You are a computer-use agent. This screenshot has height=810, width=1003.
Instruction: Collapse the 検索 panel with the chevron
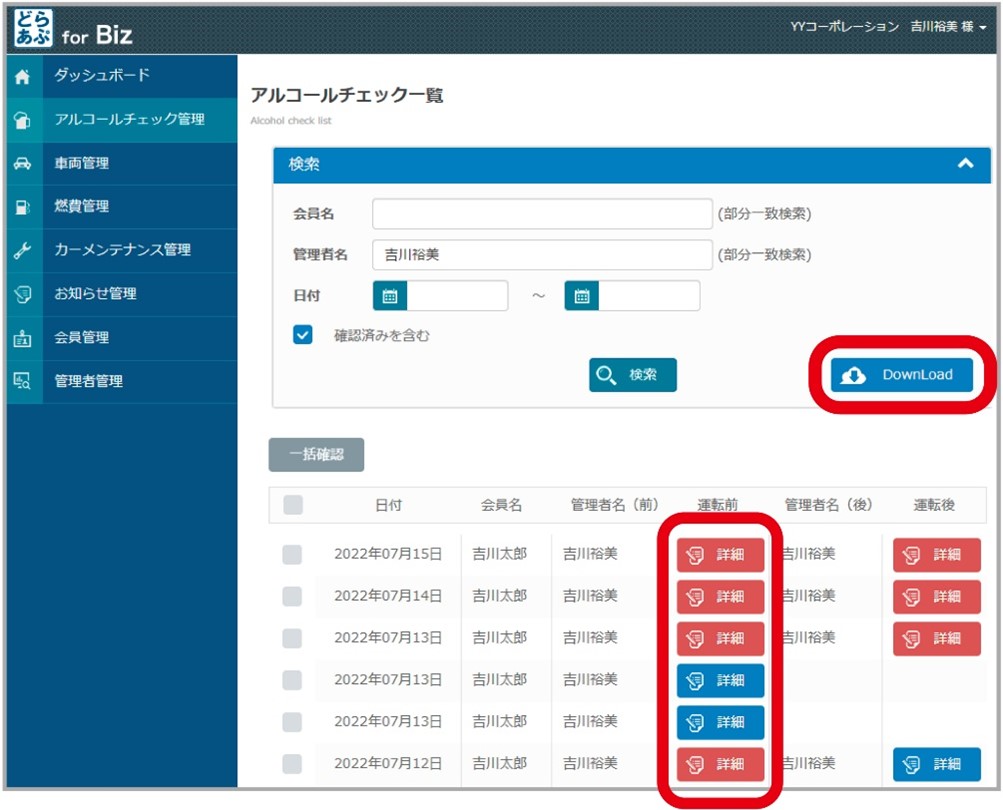point(966,165)
